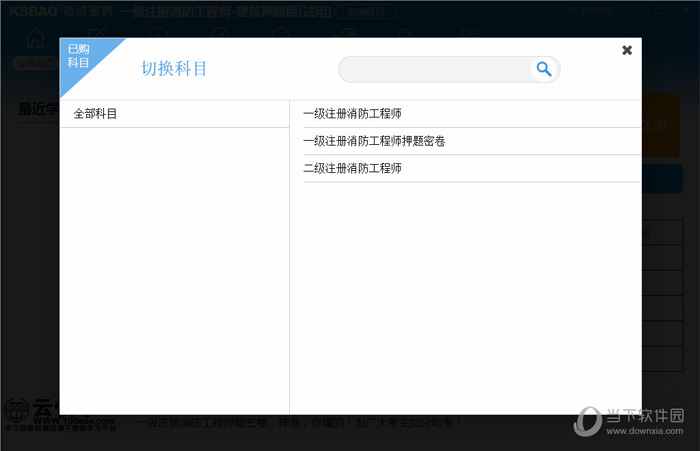Focus the subject search input field
This screenshot has height=451, width=700.
(436, 69)
